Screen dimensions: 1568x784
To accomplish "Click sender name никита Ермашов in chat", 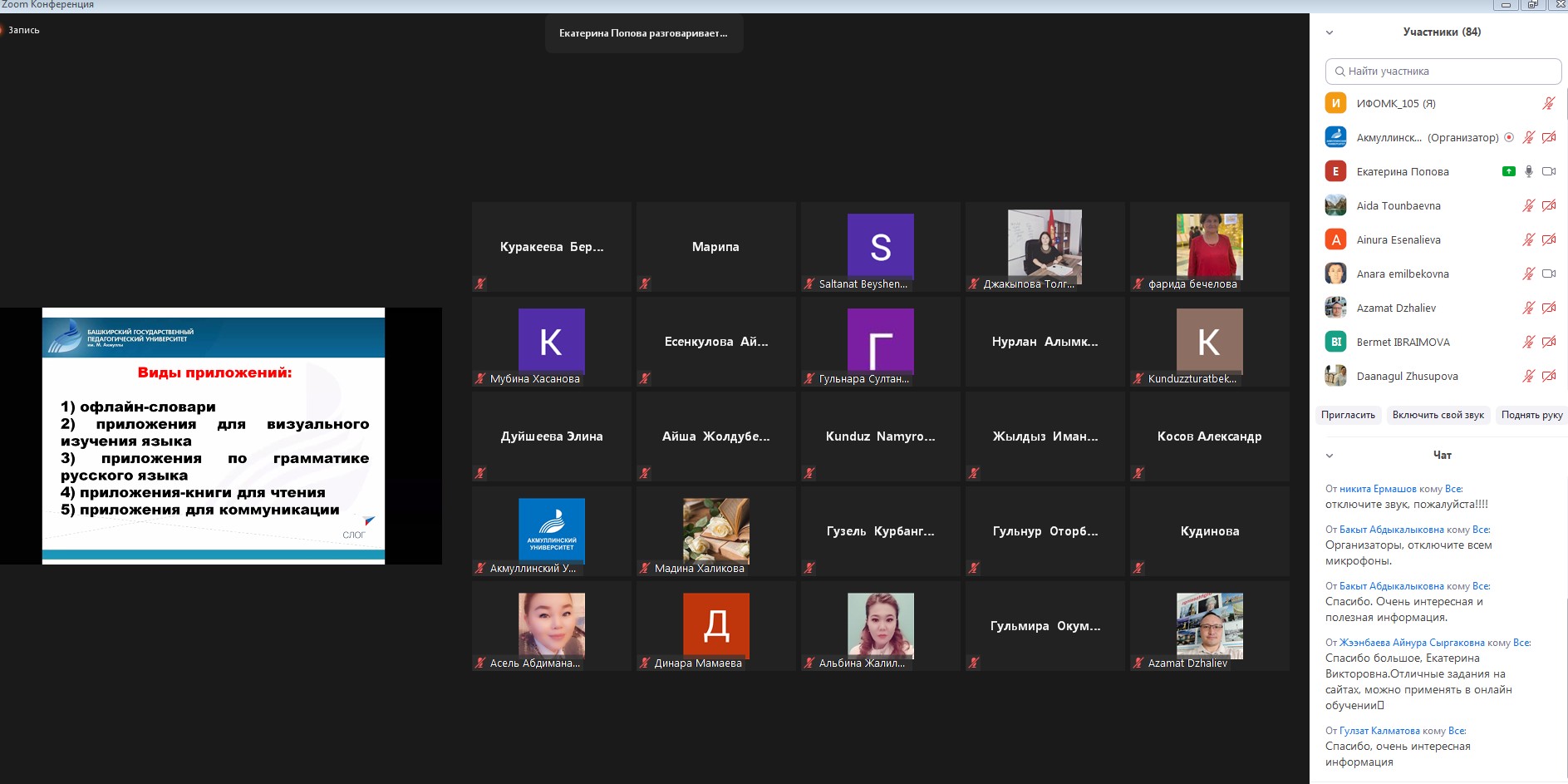I will [x=1378, y=489].
